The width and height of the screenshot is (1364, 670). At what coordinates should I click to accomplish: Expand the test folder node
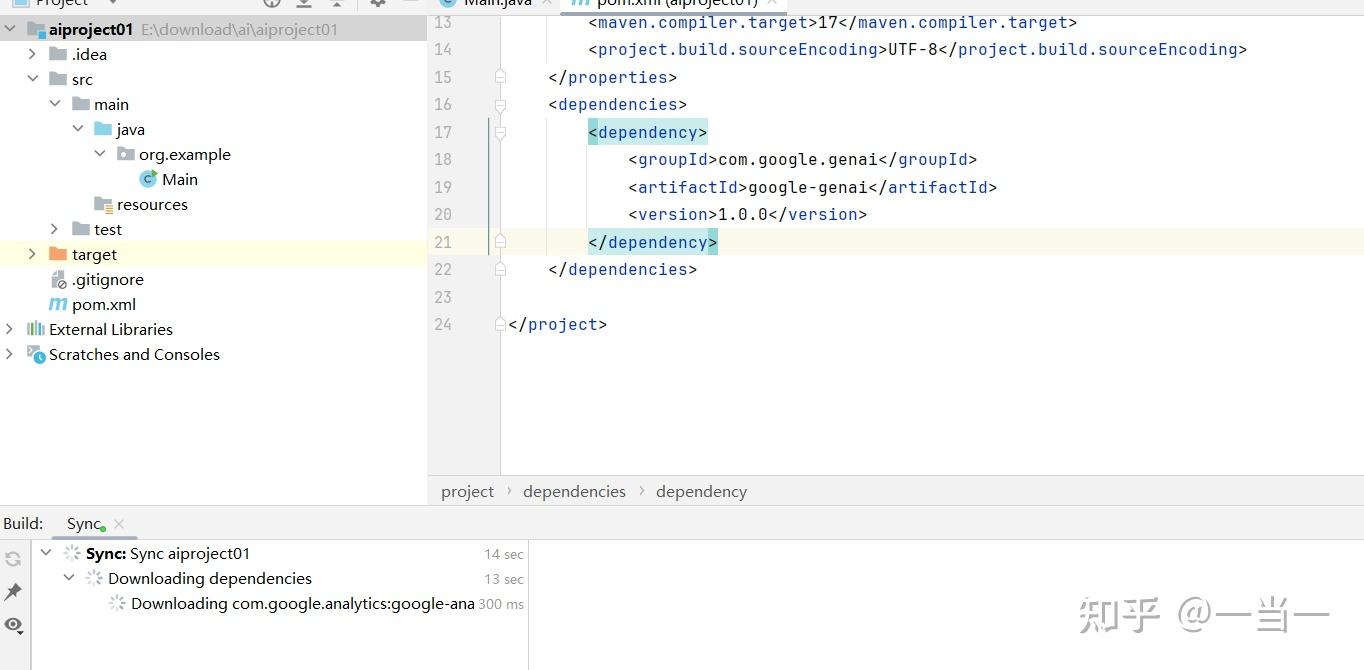(x=55, y=229)
